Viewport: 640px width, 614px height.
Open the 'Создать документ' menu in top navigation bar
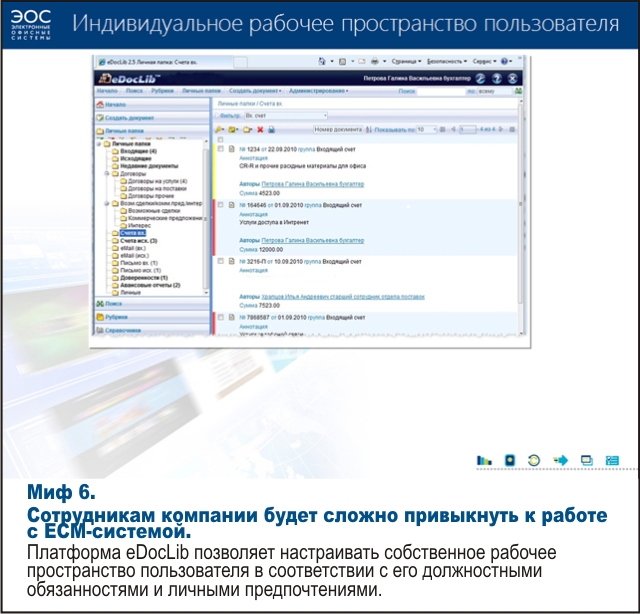(255, 91)
